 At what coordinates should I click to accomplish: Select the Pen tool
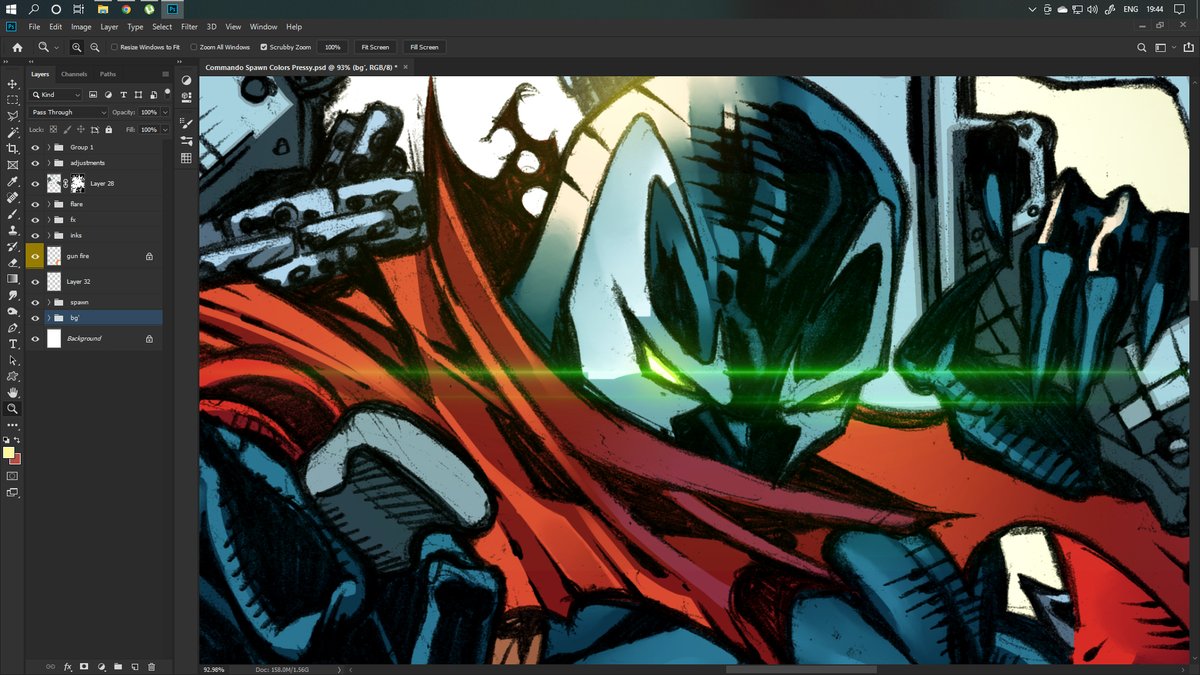(x=13, y=327)
